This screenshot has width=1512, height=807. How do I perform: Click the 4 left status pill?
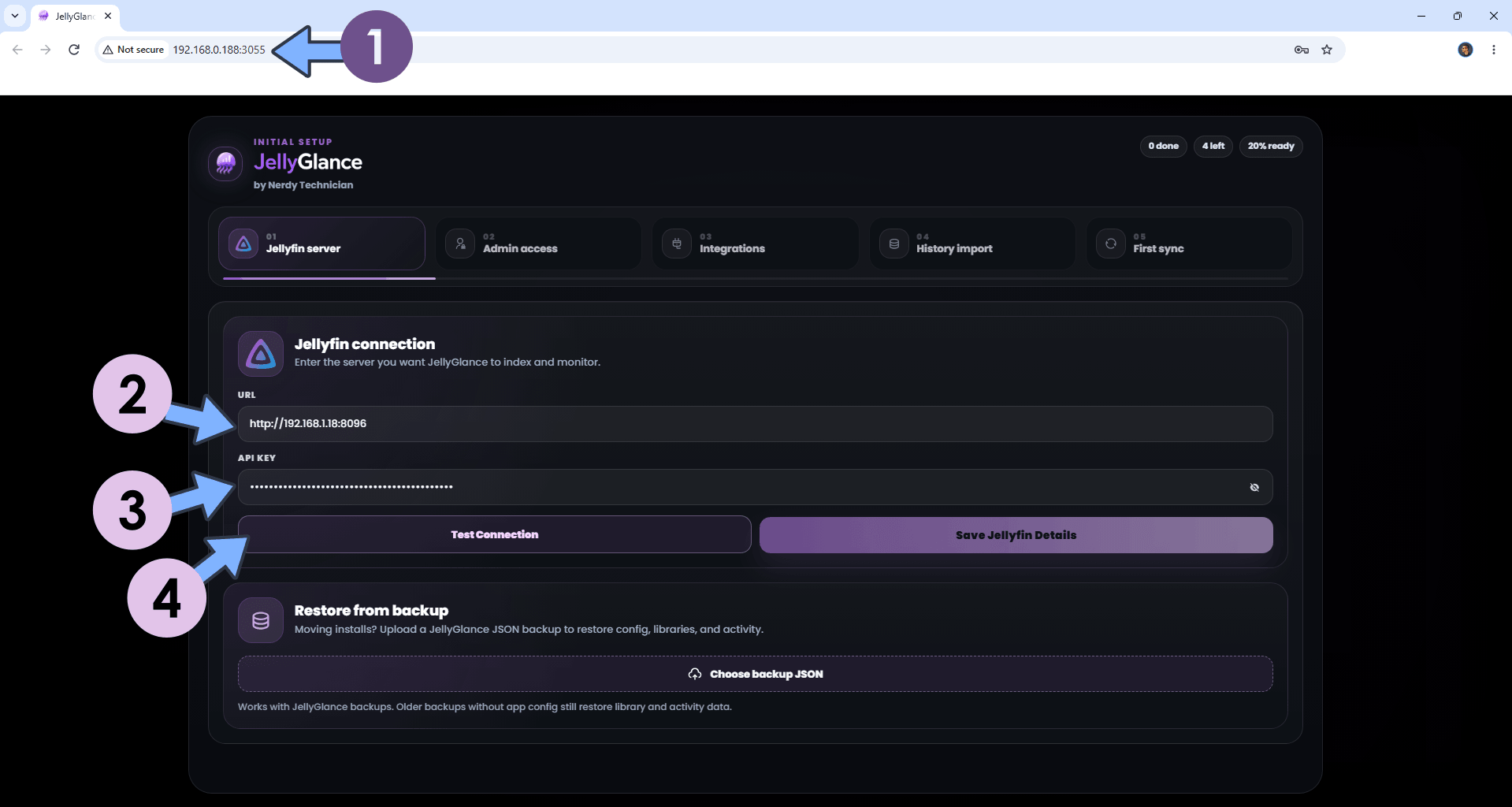click(x=1213, y=146)
